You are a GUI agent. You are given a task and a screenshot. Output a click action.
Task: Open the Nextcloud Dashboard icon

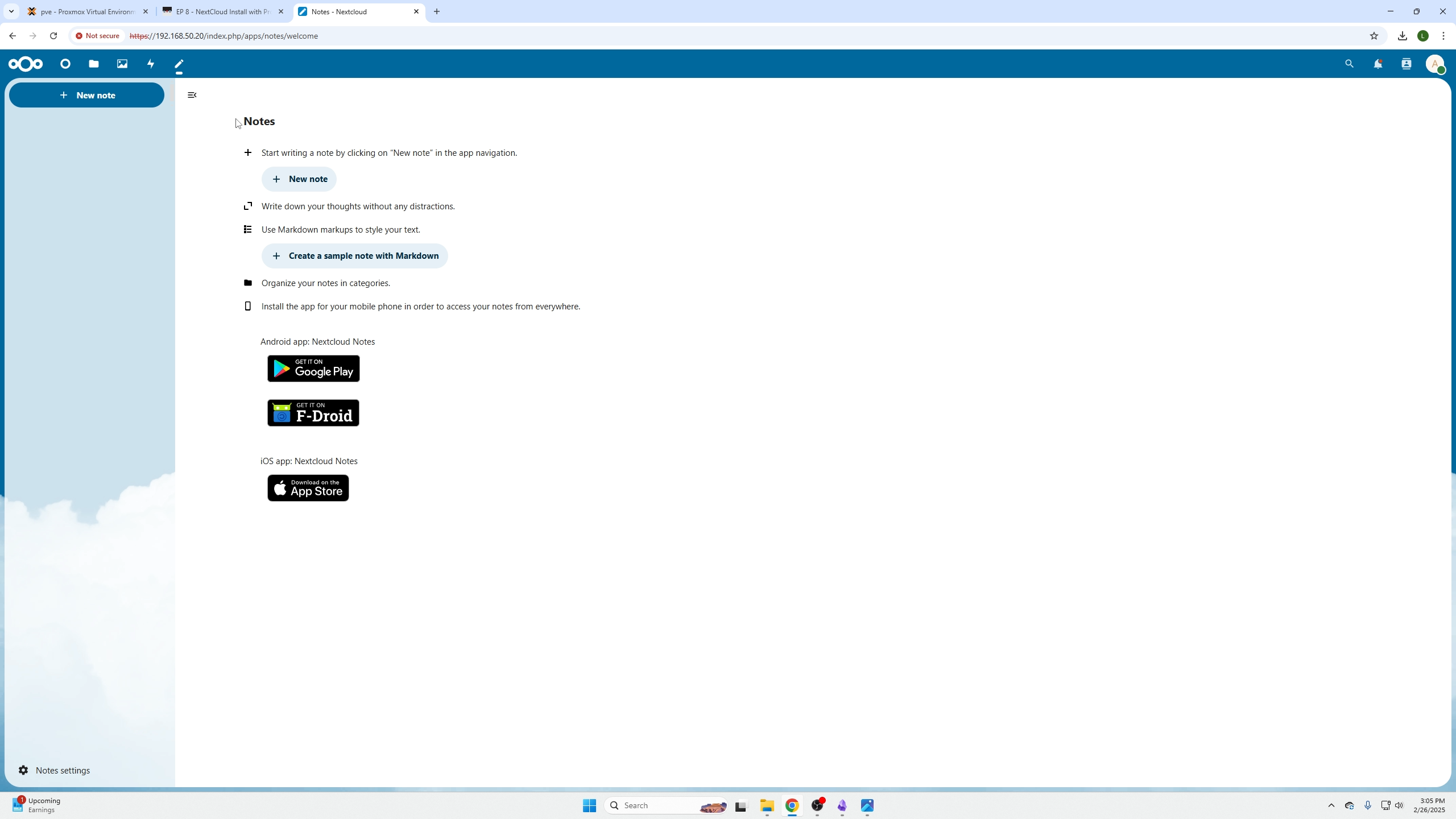[x=65, y=64]
